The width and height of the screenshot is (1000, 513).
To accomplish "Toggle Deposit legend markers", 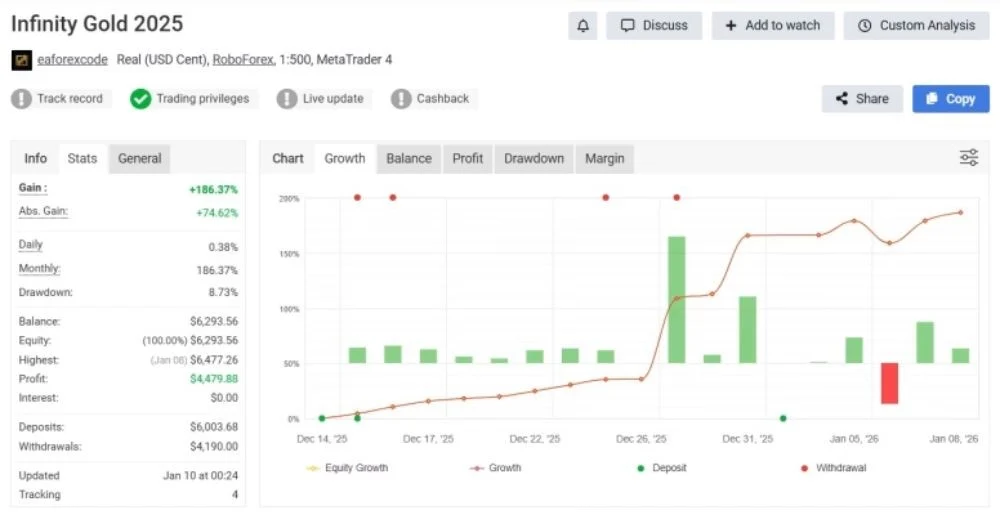I will coord(662,468).
